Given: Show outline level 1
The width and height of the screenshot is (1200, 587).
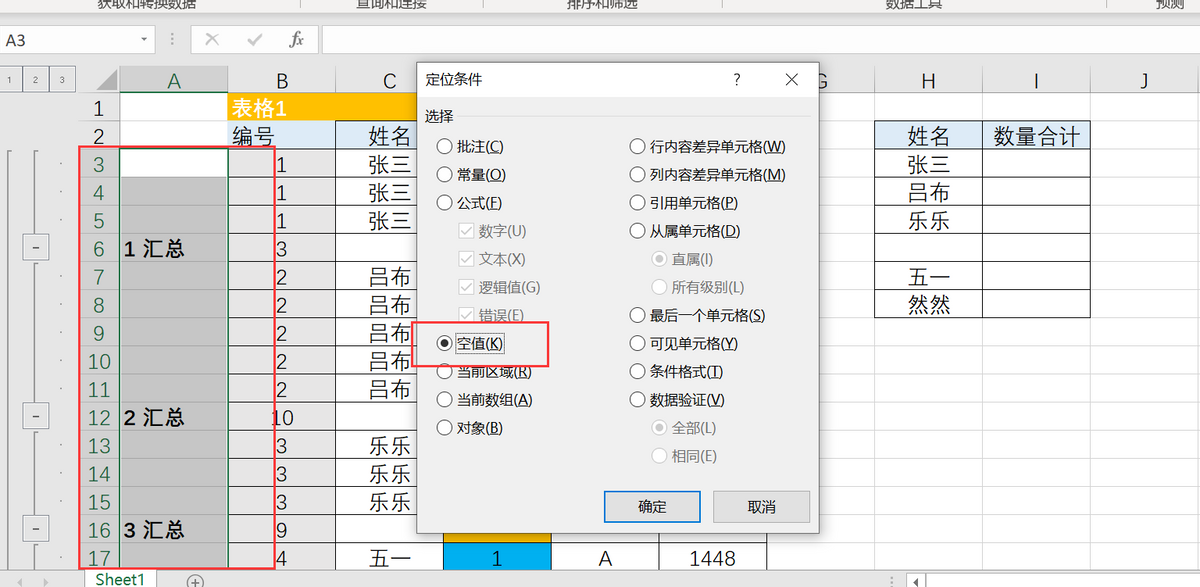Looking at the screenshot, I should coord(10,80).
